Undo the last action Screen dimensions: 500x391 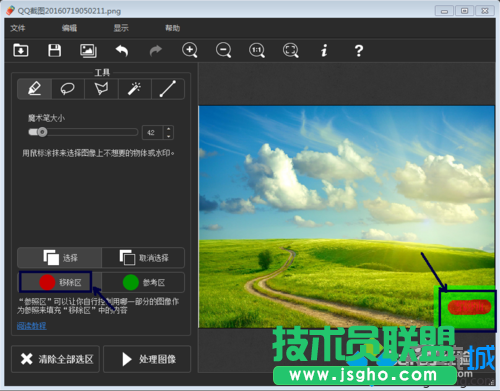point(122,51)
